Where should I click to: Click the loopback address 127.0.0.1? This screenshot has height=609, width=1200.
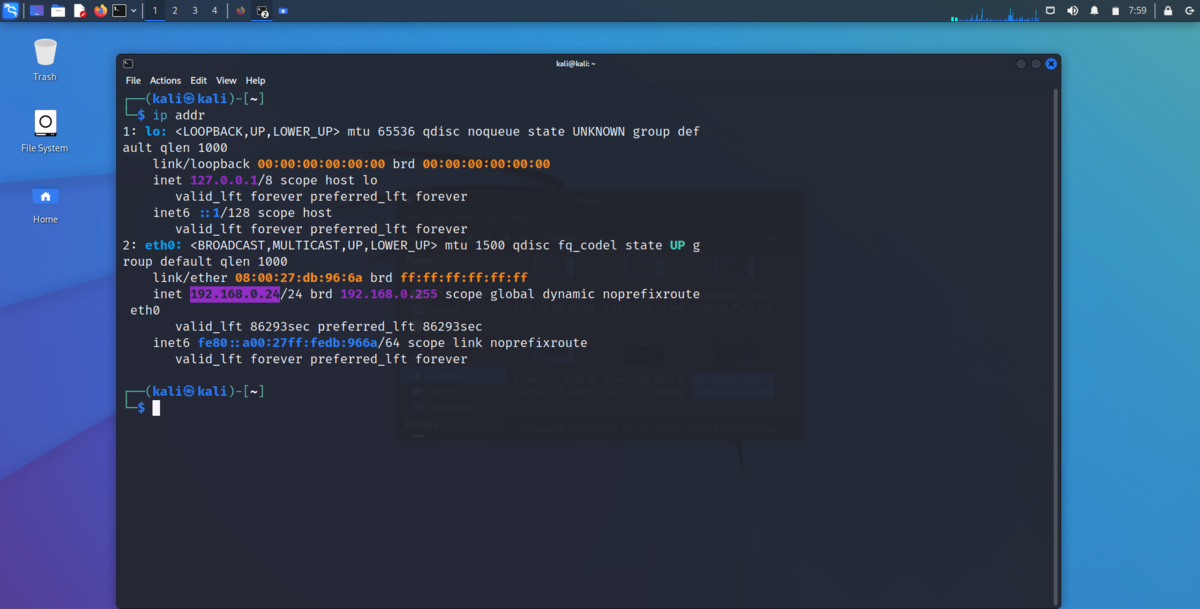click(x=224, y=181)
